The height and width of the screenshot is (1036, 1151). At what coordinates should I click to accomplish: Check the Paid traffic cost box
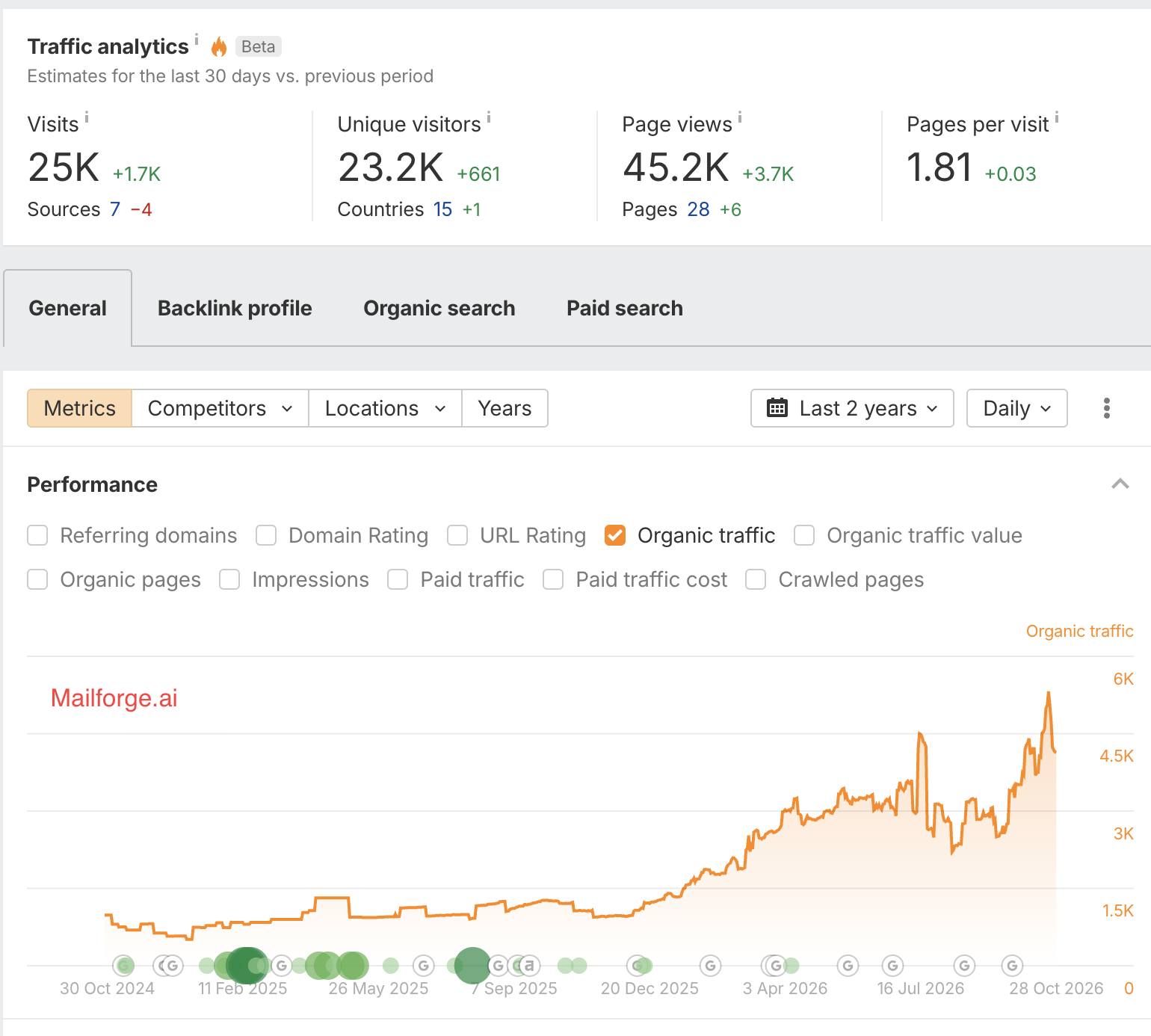click(553, 579)
